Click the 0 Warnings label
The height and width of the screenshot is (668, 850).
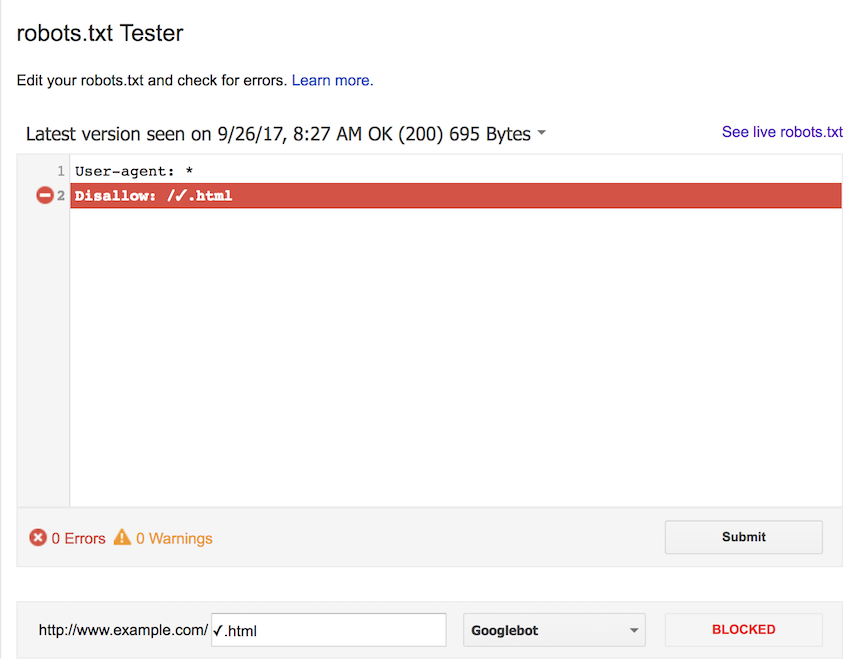(174, 538)
